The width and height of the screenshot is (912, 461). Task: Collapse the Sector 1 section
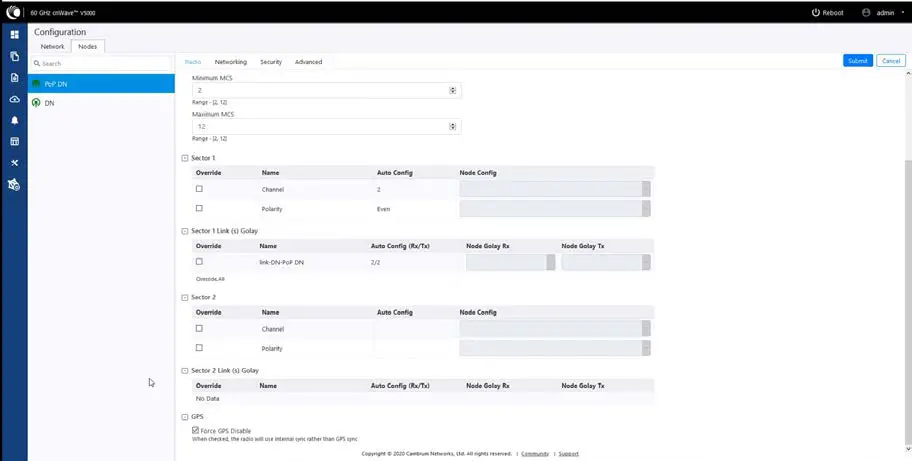pyautogui.click(x=185, y=158)
